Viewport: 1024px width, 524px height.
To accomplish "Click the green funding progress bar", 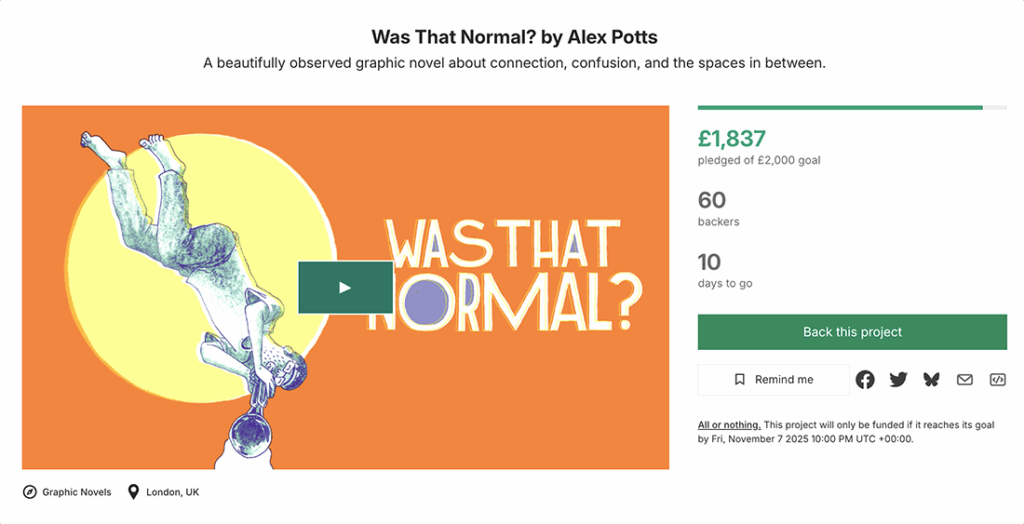I will tap(840, 107).
